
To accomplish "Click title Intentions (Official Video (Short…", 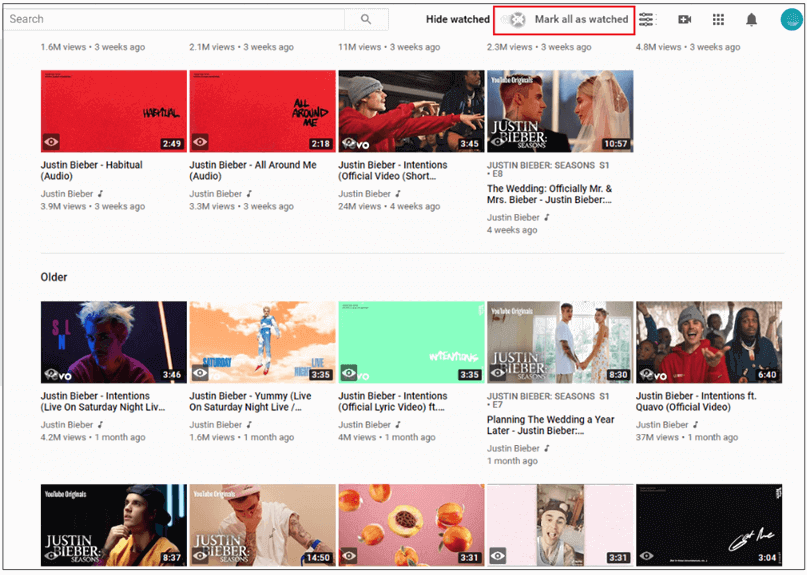I will tap(393, 170).
